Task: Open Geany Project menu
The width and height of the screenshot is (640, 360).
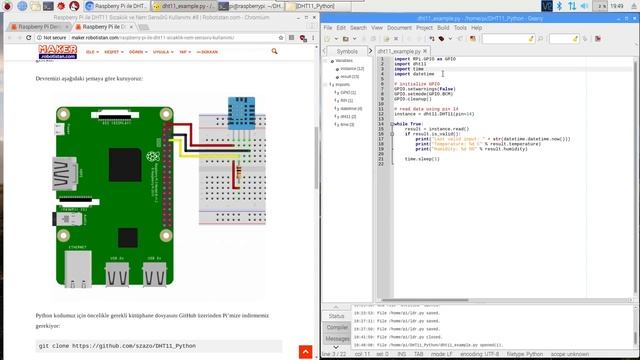Action: point(424,28)
